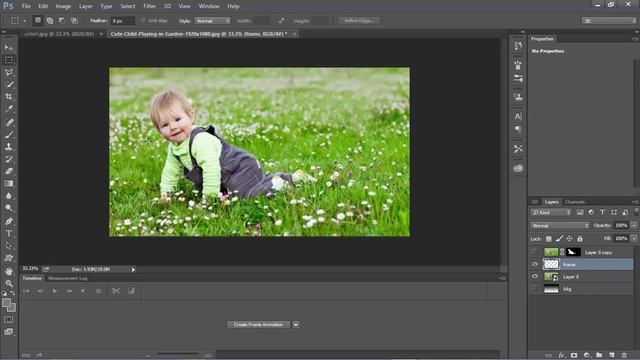Select the Eraser tool

pyautogui.click(x=9, y=171)
